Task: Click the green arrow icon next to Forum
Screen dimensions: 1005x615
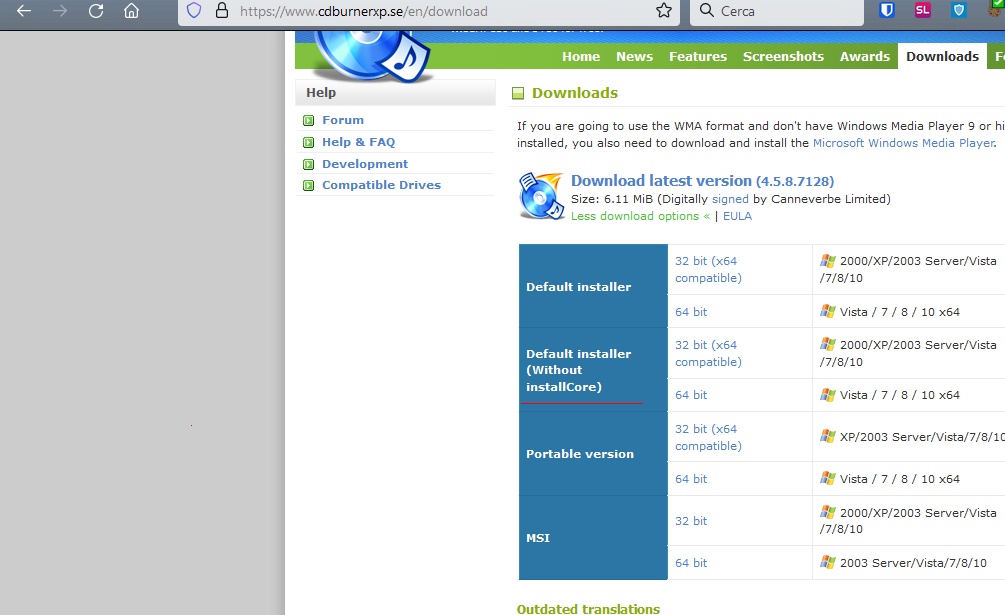Action: pos(308,120)
